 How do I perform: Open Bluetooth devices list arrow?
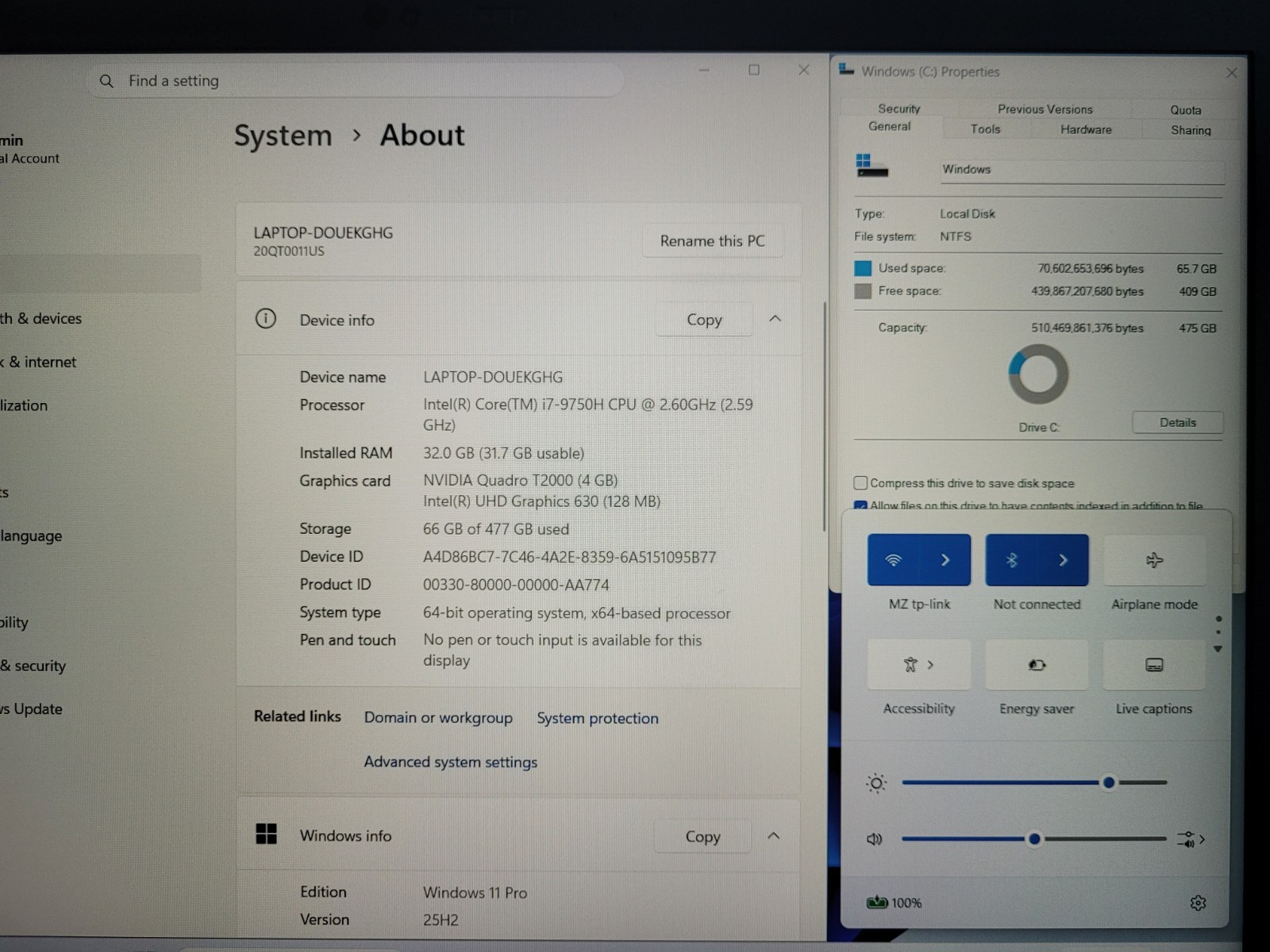pos(1064,560)
